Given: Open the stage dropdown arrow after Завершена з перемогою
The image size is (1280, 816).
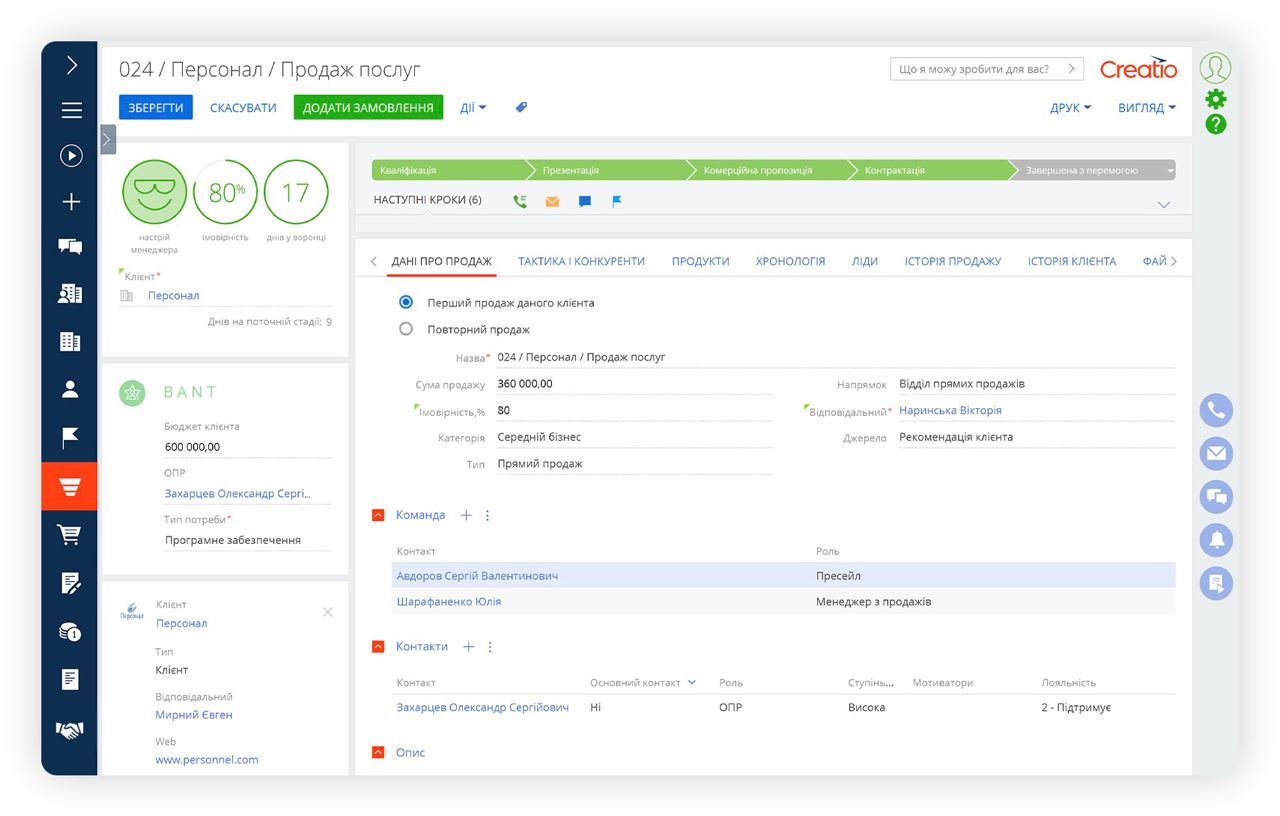Looking at the screenshot, I should tap(1169, 171).
